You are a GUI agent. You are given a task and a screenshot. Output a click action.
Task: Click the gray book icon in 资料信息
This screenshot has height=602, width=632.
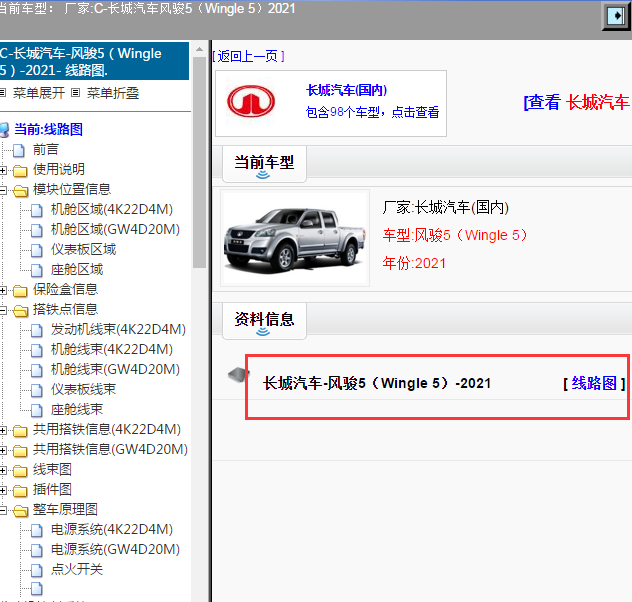[x=238, y=375]
